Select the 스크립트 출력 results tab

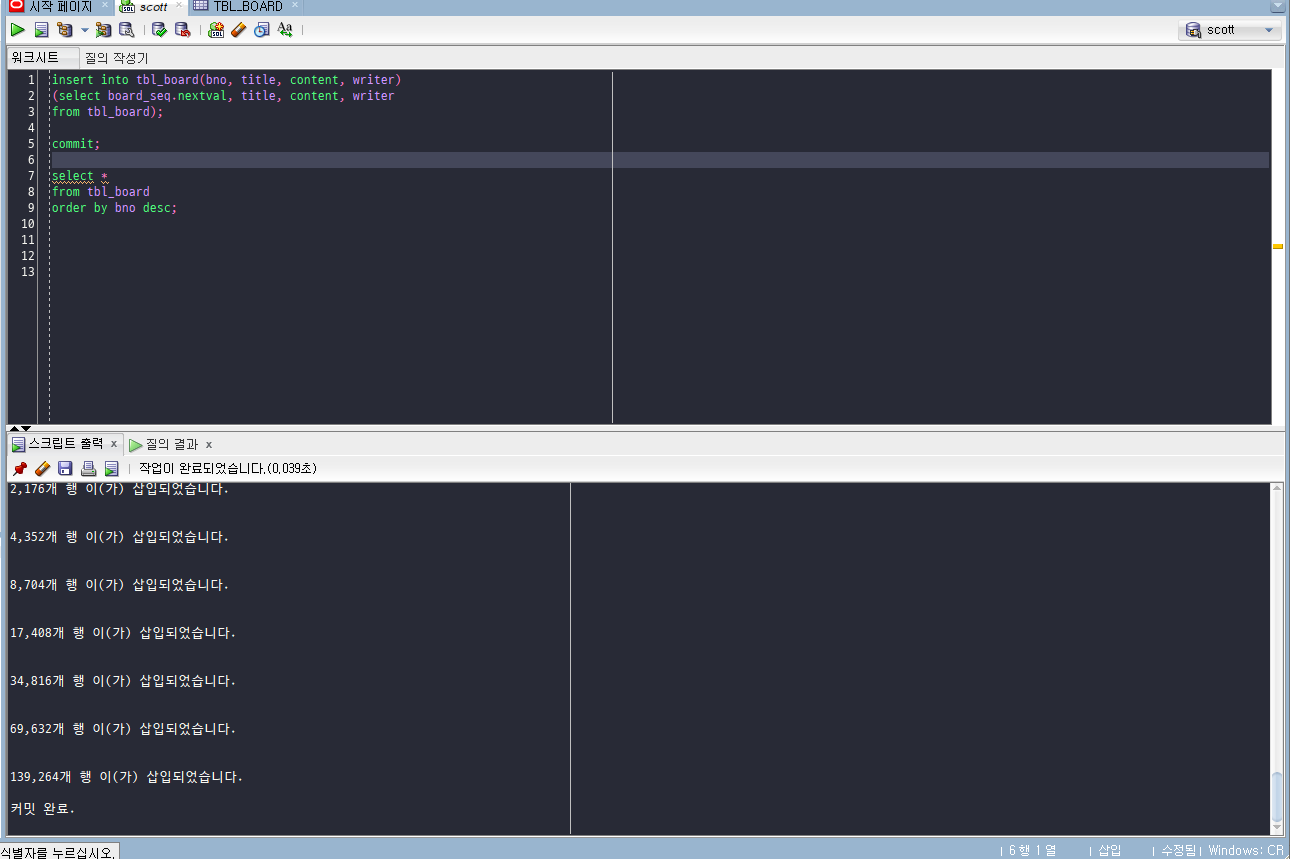65,444
